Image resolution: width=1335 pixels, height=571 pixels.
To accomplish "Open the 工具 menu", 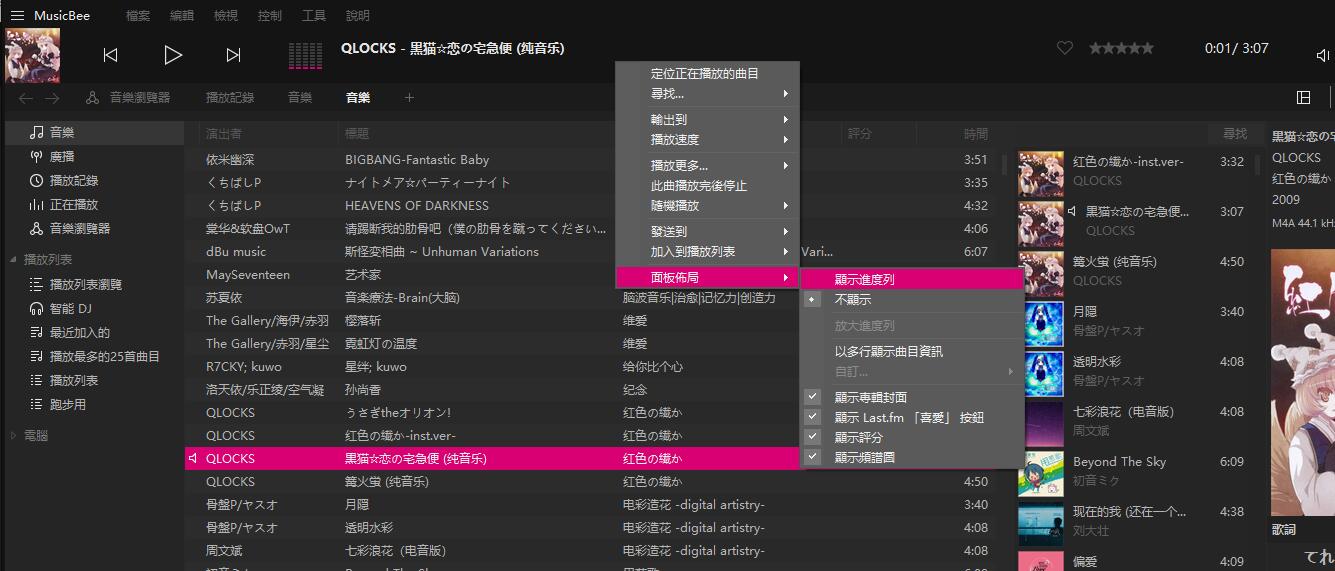I will 314,16.
